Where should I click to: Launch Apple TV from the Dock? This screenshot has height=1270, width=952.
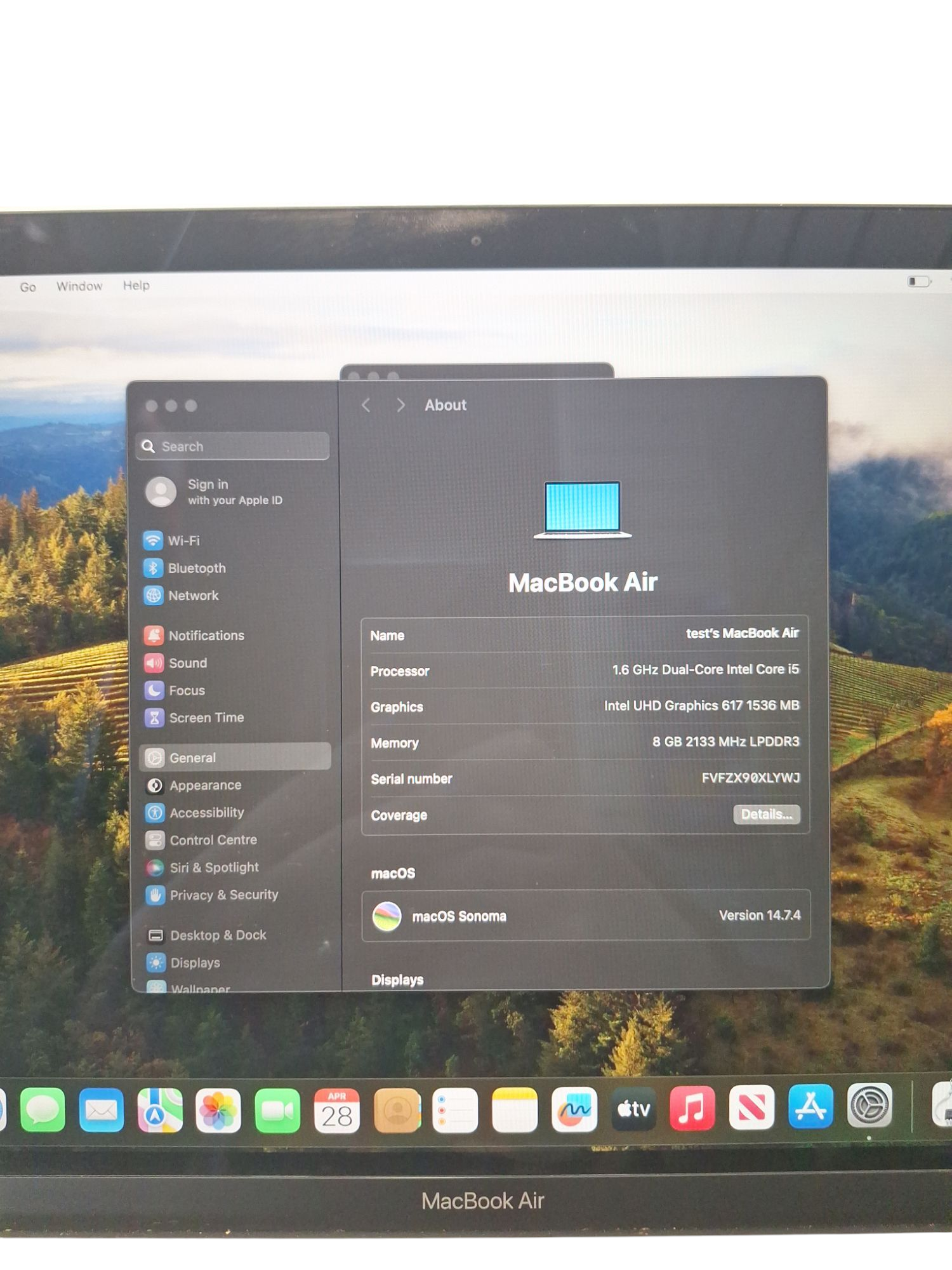633,1109
